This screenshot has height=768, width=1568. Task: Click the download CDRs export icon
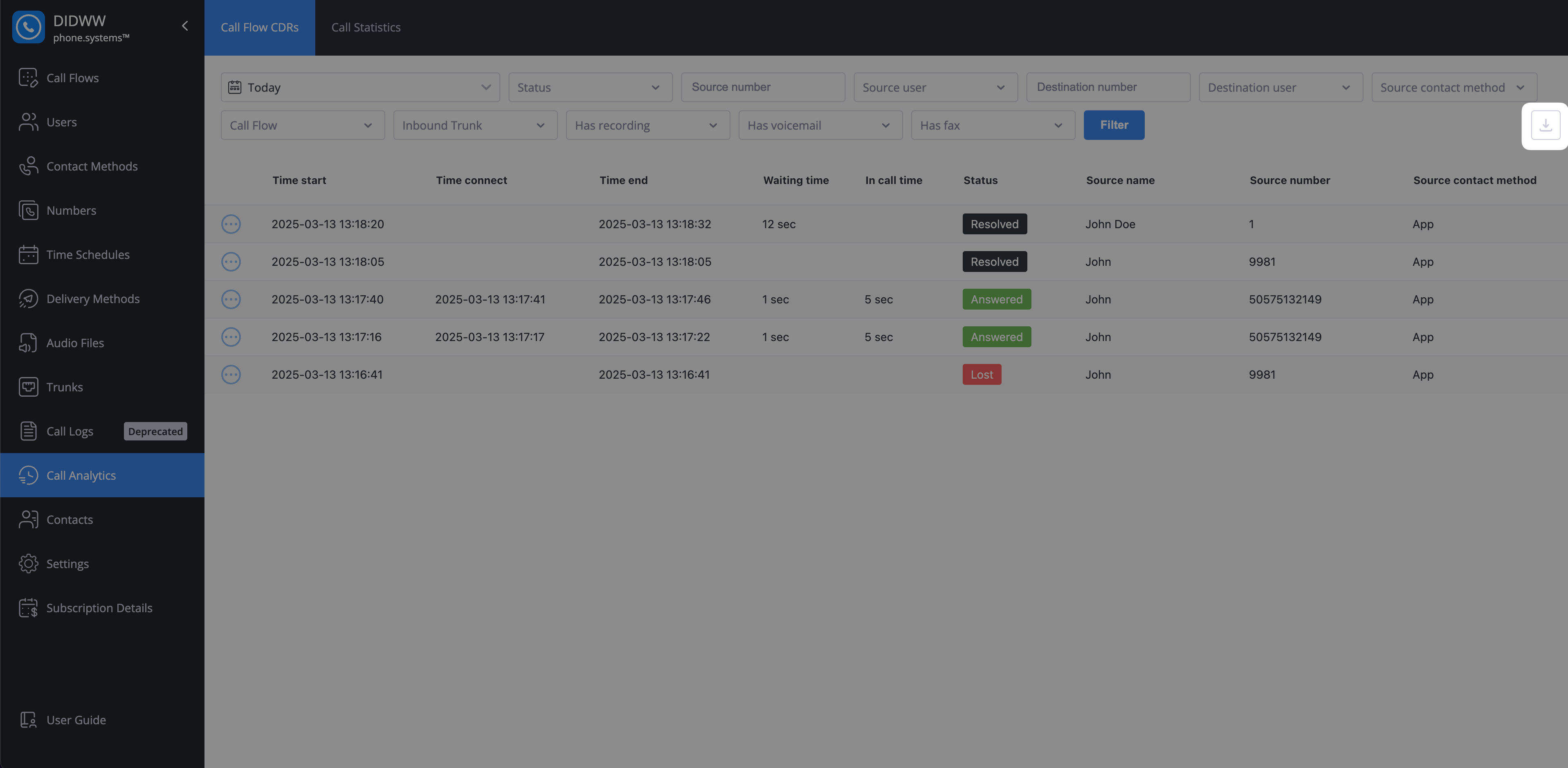[1545, 126]
